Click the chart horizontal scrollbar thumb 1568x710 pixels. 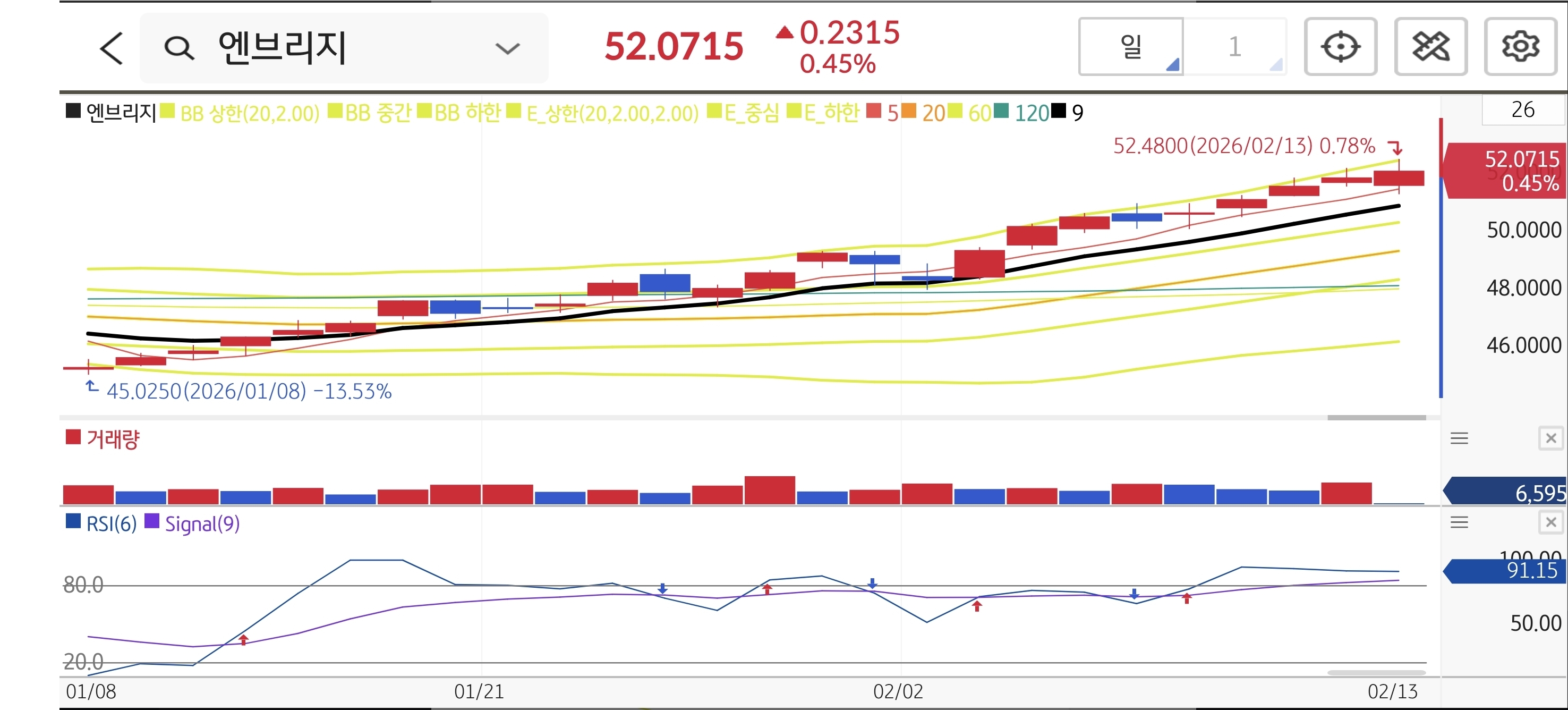point(1376,418)
